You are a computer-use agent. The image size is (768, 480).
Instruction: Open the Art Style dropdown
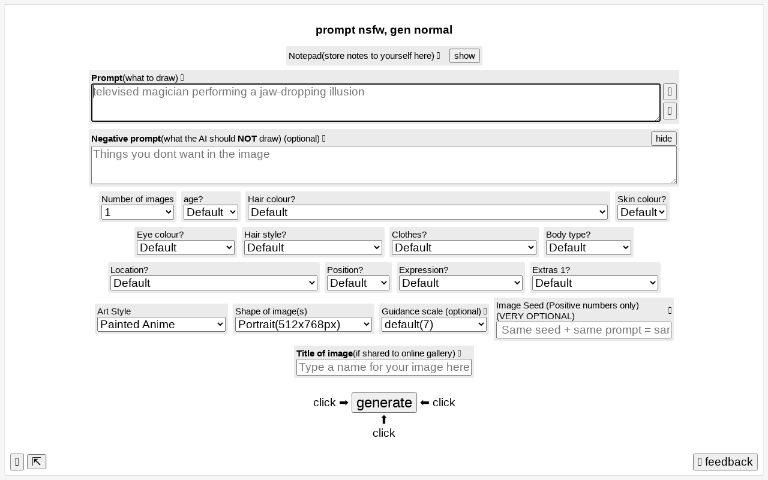[162, 324]
